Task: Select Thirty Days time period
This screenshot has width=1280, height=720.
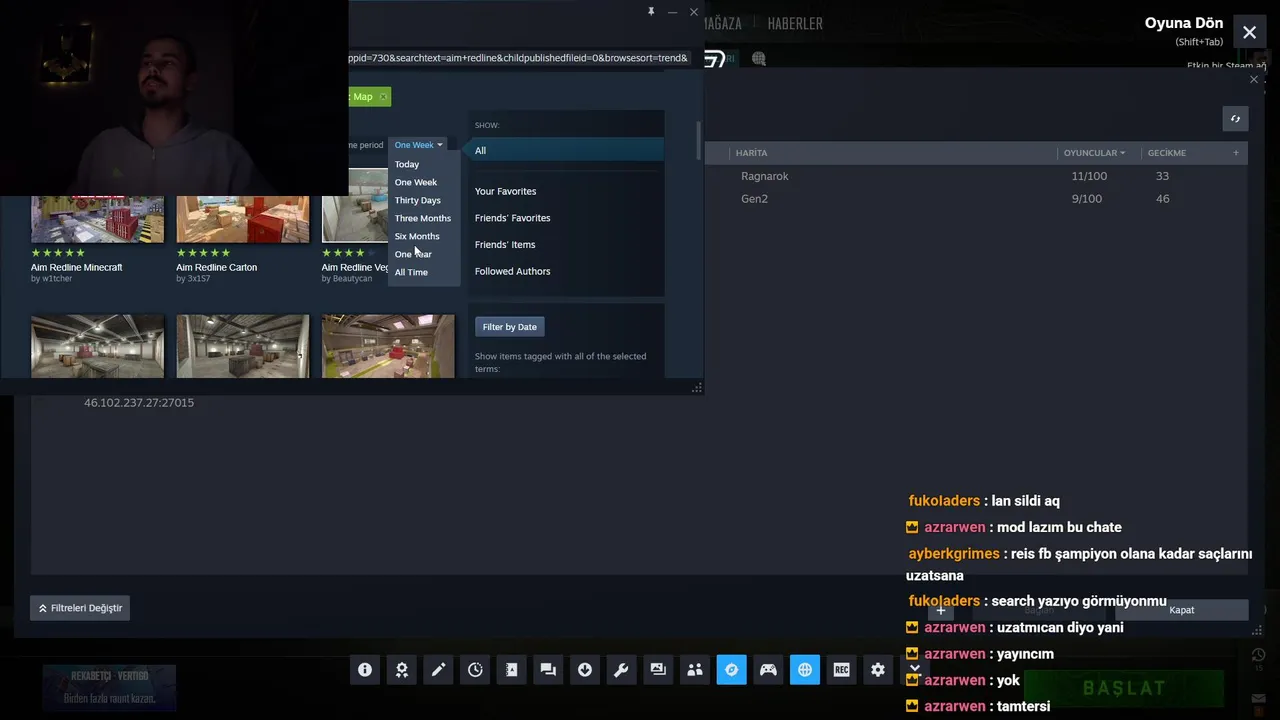Action: click(418, 200)
